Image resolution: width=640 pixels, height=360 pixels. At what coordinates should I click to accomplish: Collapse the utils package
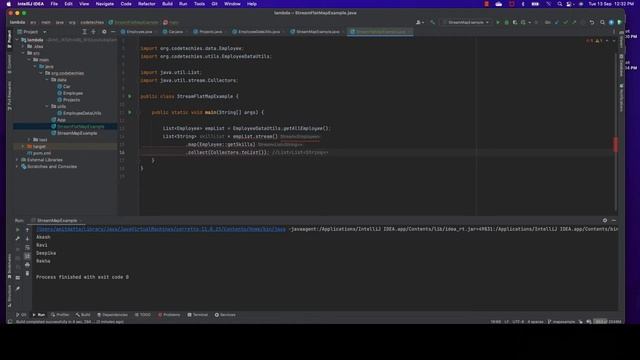click(47, 107)
